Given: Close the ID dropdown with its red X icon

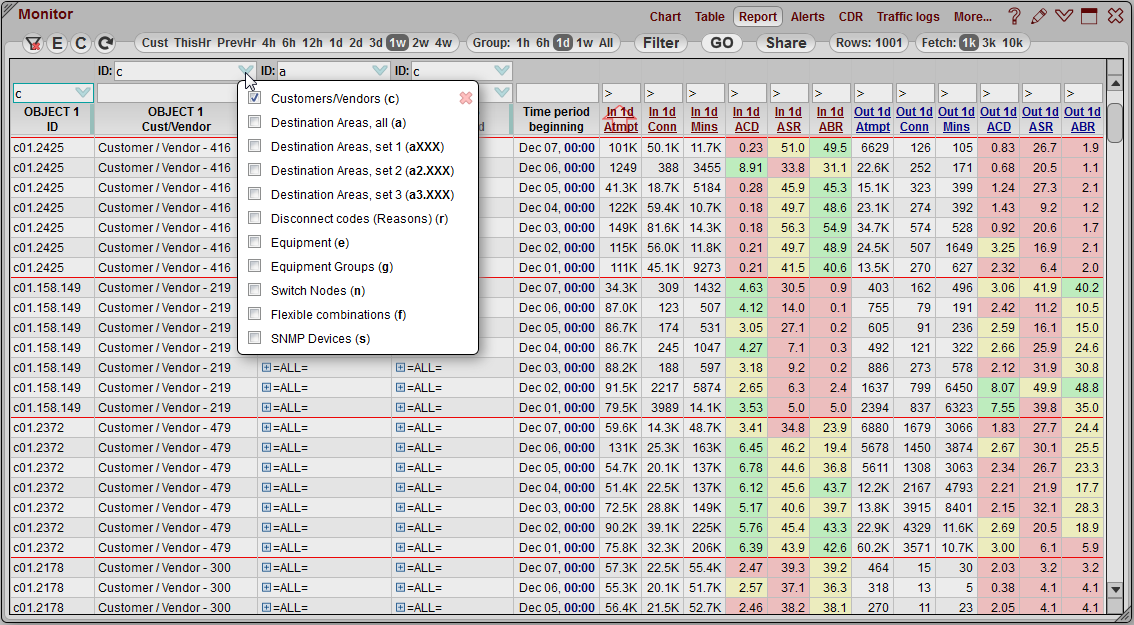Looking at the screenshot, I should coord(465,97).
